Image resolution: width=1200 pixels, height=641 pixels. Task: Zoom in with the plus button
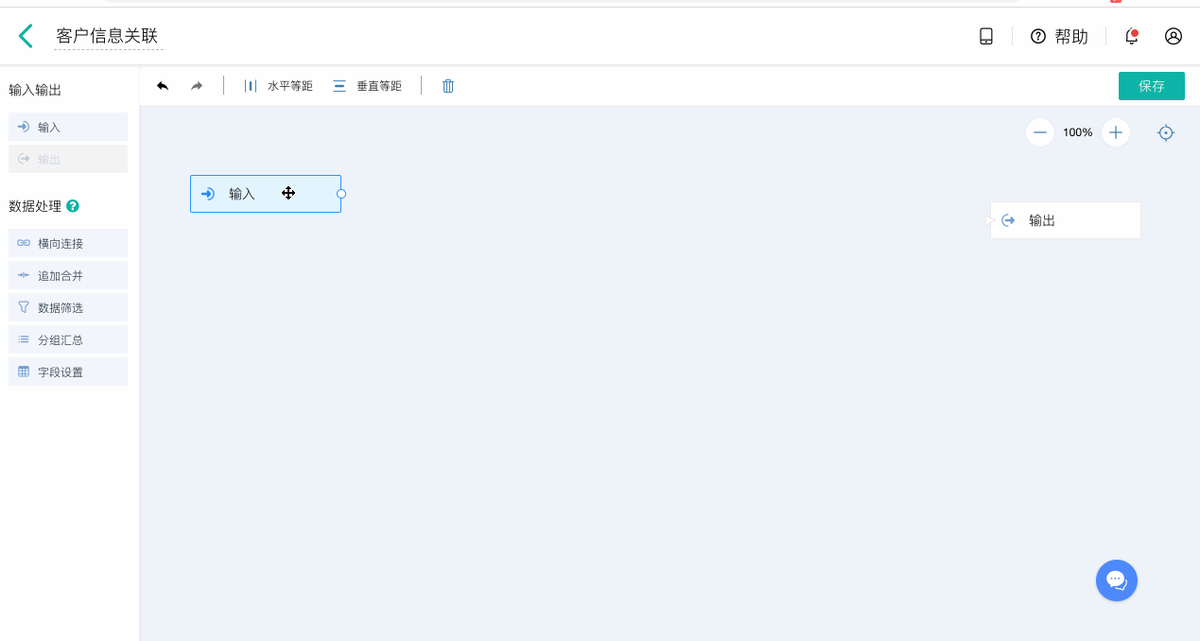(x=1116, y=132)
